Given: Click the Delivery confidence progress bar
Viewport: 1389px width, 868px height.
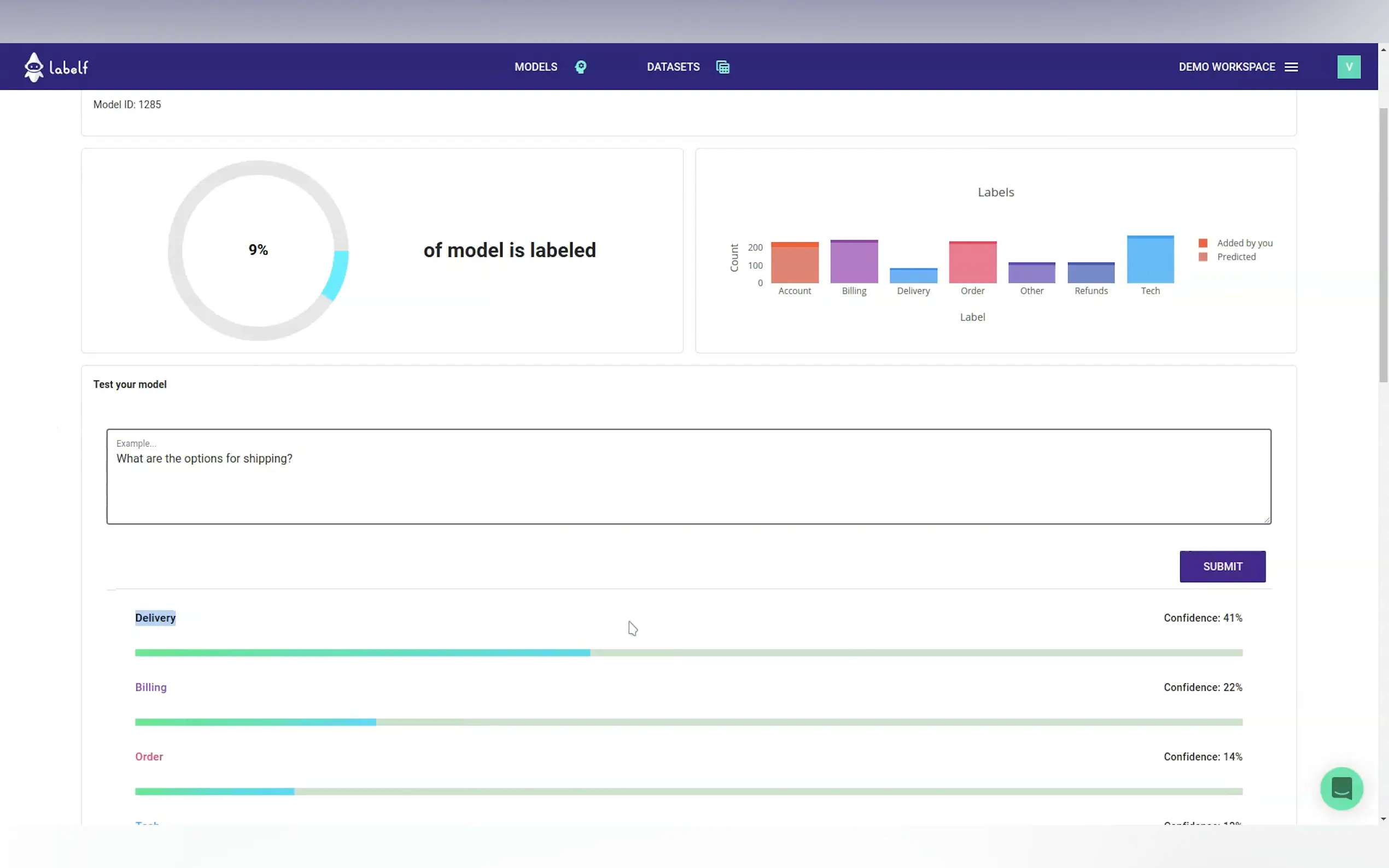Looking at the screenshot, I should coord(688,653).
